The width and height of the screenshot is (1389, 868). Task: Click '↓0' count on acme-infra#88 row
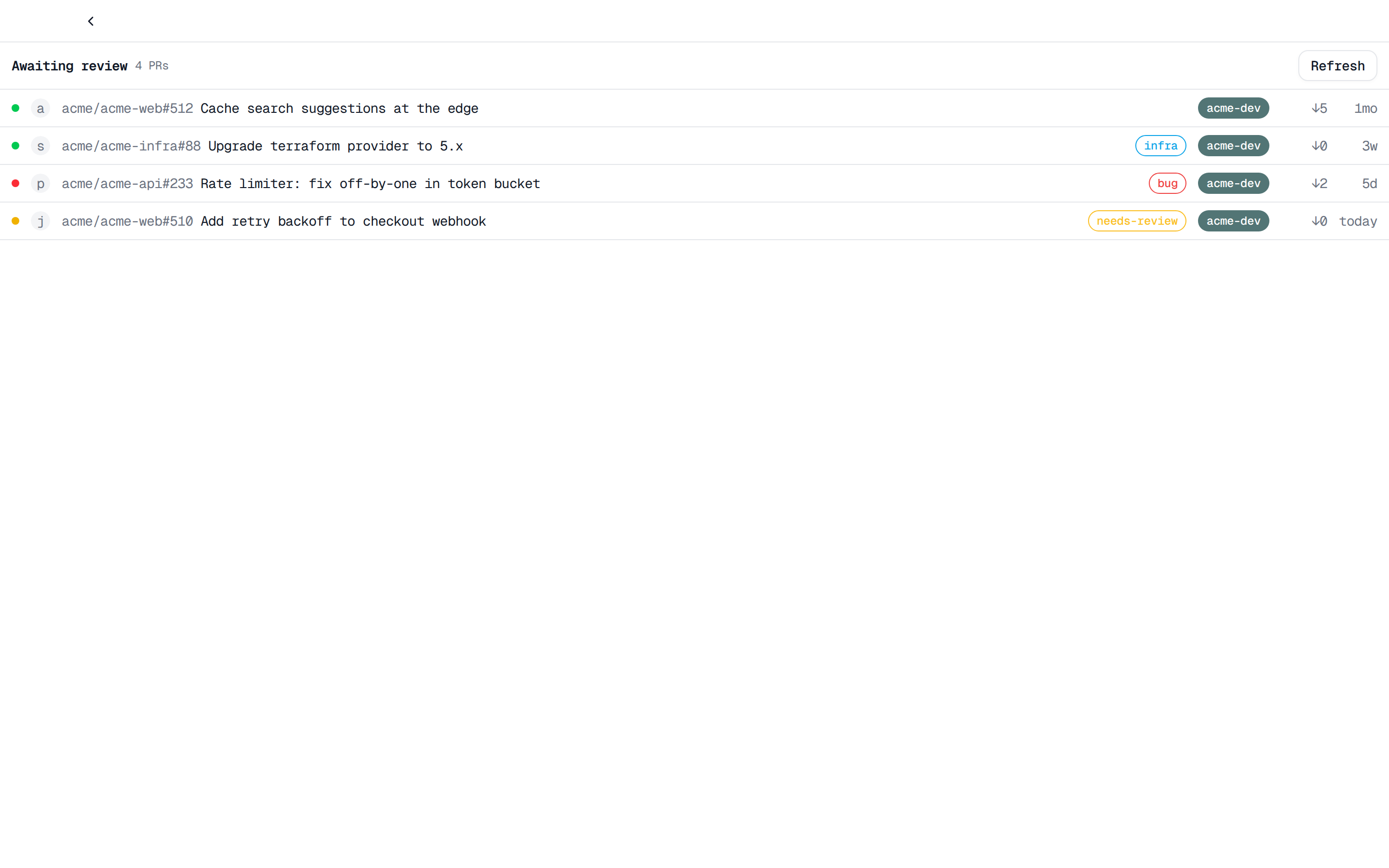(x=1319, y=146)
